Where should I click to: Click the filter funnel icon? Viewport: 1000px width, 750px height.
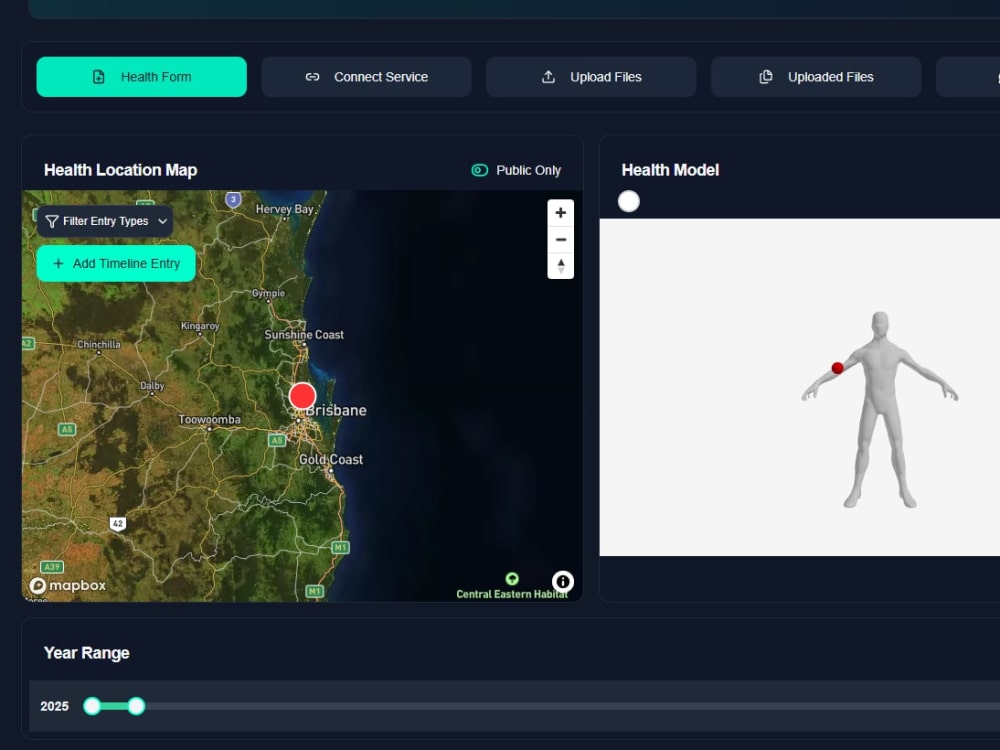[52, 221]
